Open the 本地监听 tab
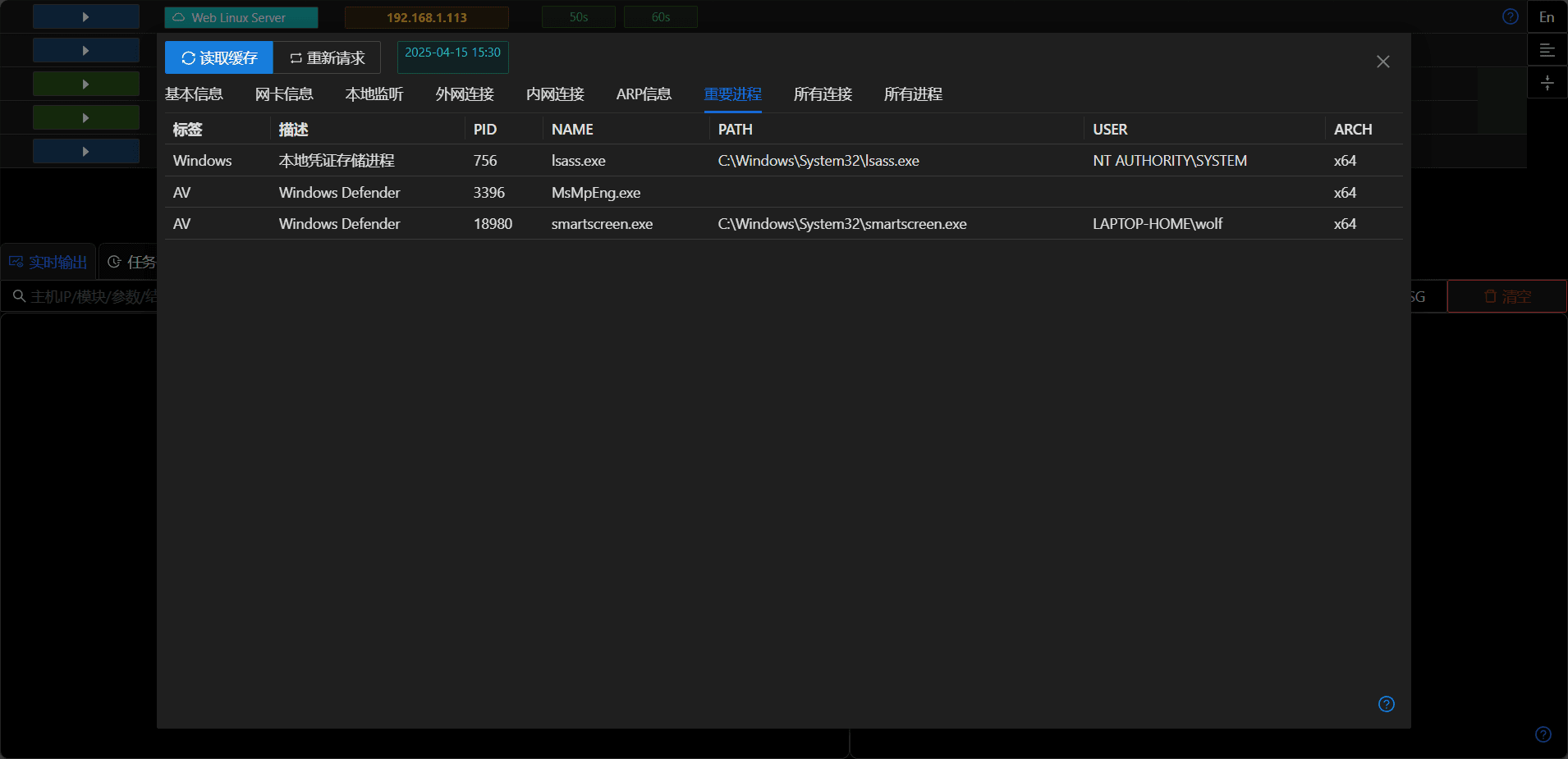Image resolution: width=1568 pixels, height=759 pixels. pos(374,94)
